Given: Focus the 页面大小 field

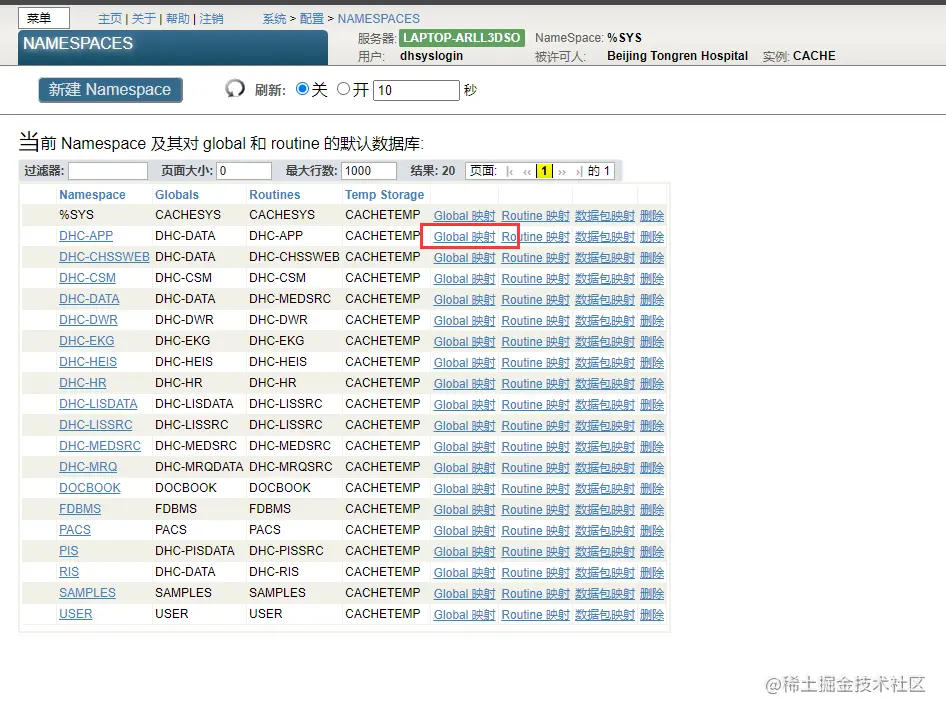Looking at the screenshot, I should [244, 171].
